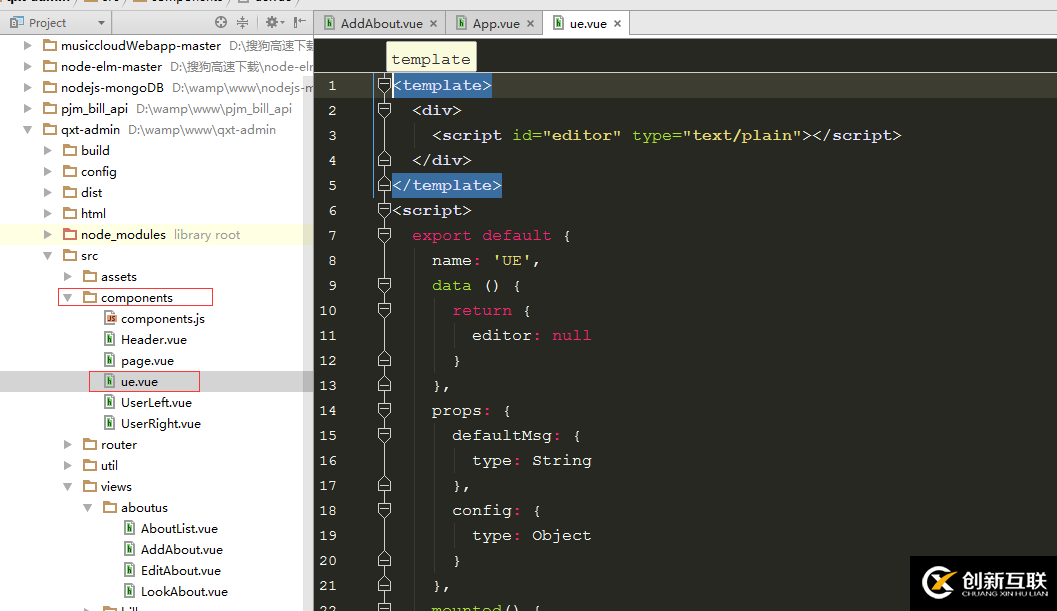Image resolution: width=1057 pixels, height=611 pixels.
Task: Fold the template block at line 1
Action: click(x=384, y=86)
